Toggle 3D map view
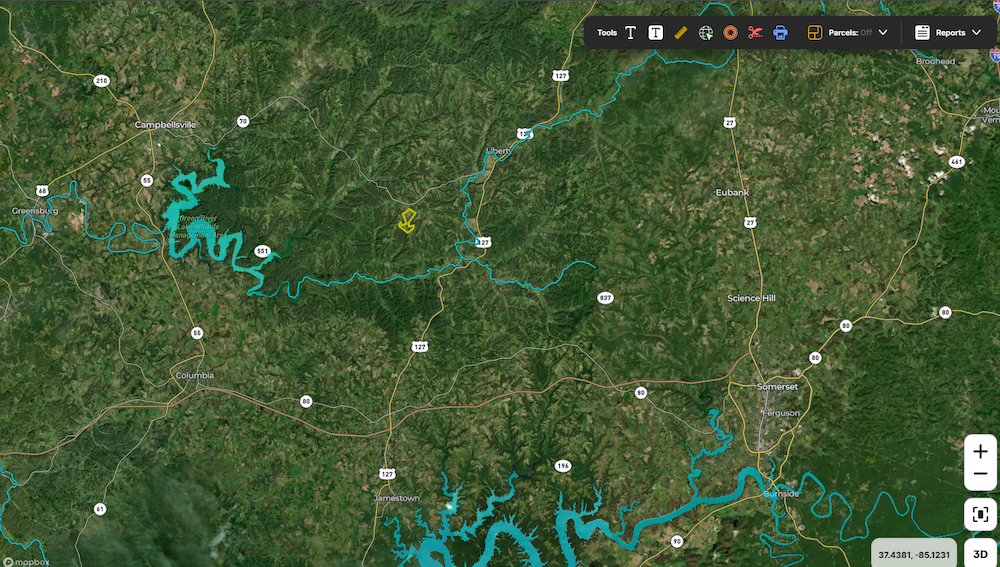Screen dimensions: 1000x567 [980, 554]
